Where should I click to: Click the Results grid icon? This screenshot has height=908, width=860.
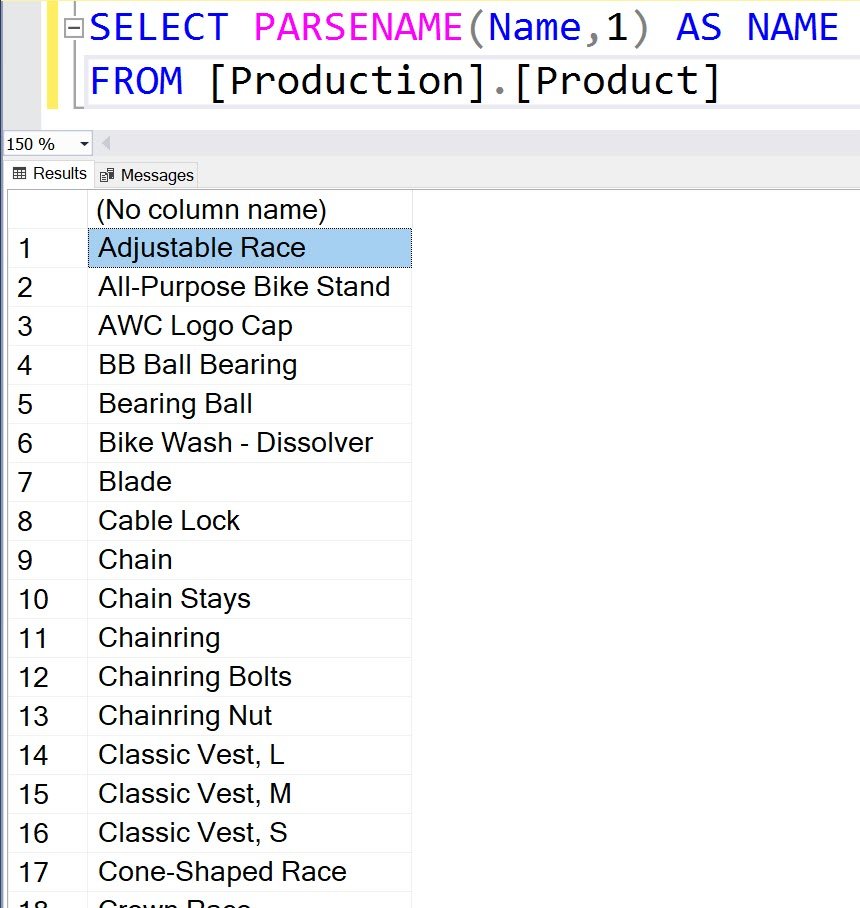[x=20, y=174]
